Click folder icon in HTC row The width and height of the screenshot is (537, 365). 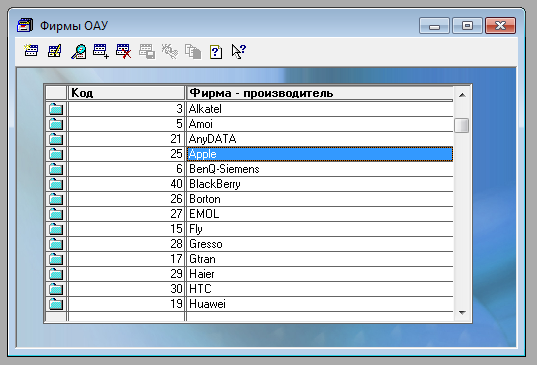(x=56, y=289)
